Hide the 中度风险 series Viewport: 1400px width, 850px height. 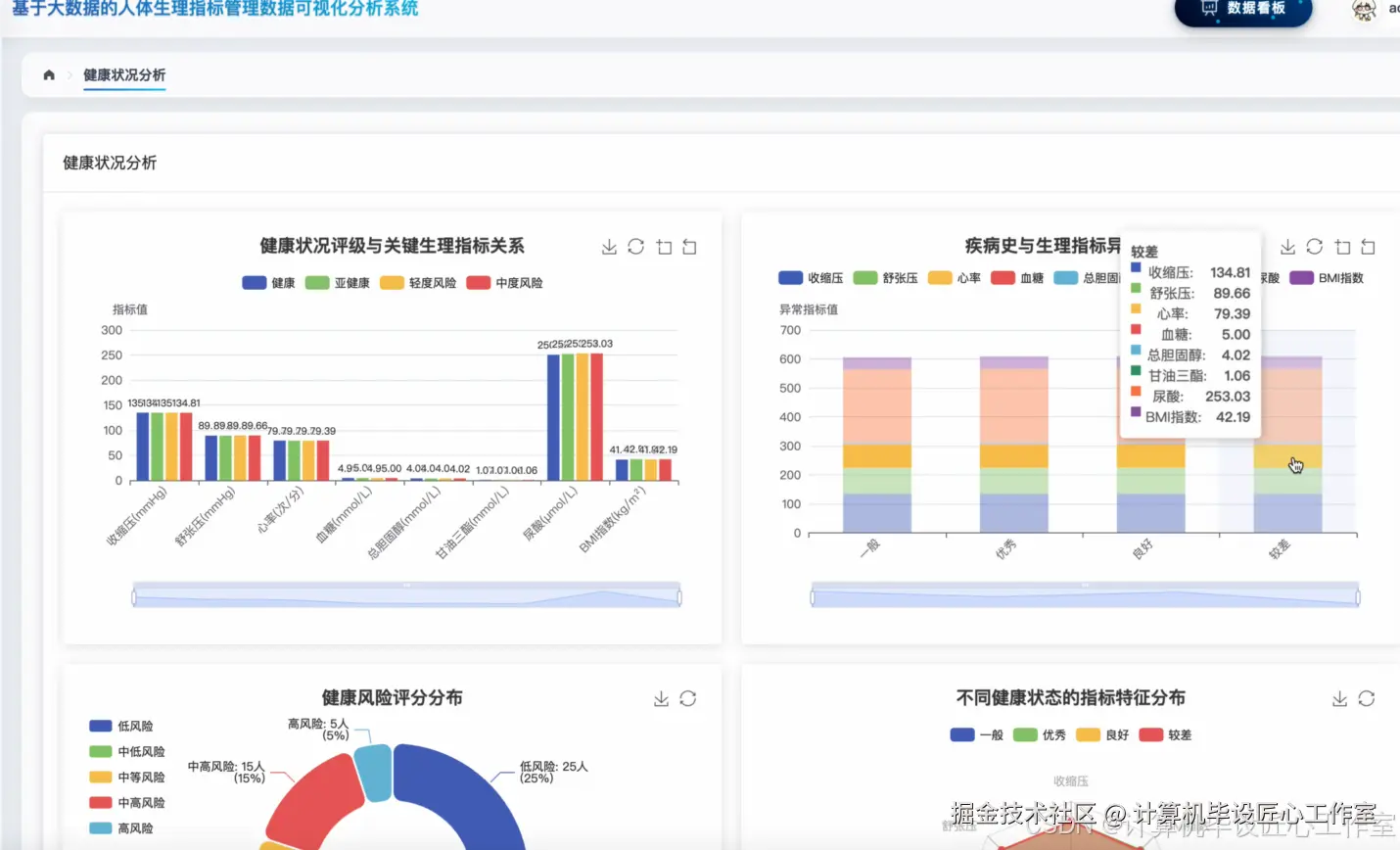(x=504, y=283)
